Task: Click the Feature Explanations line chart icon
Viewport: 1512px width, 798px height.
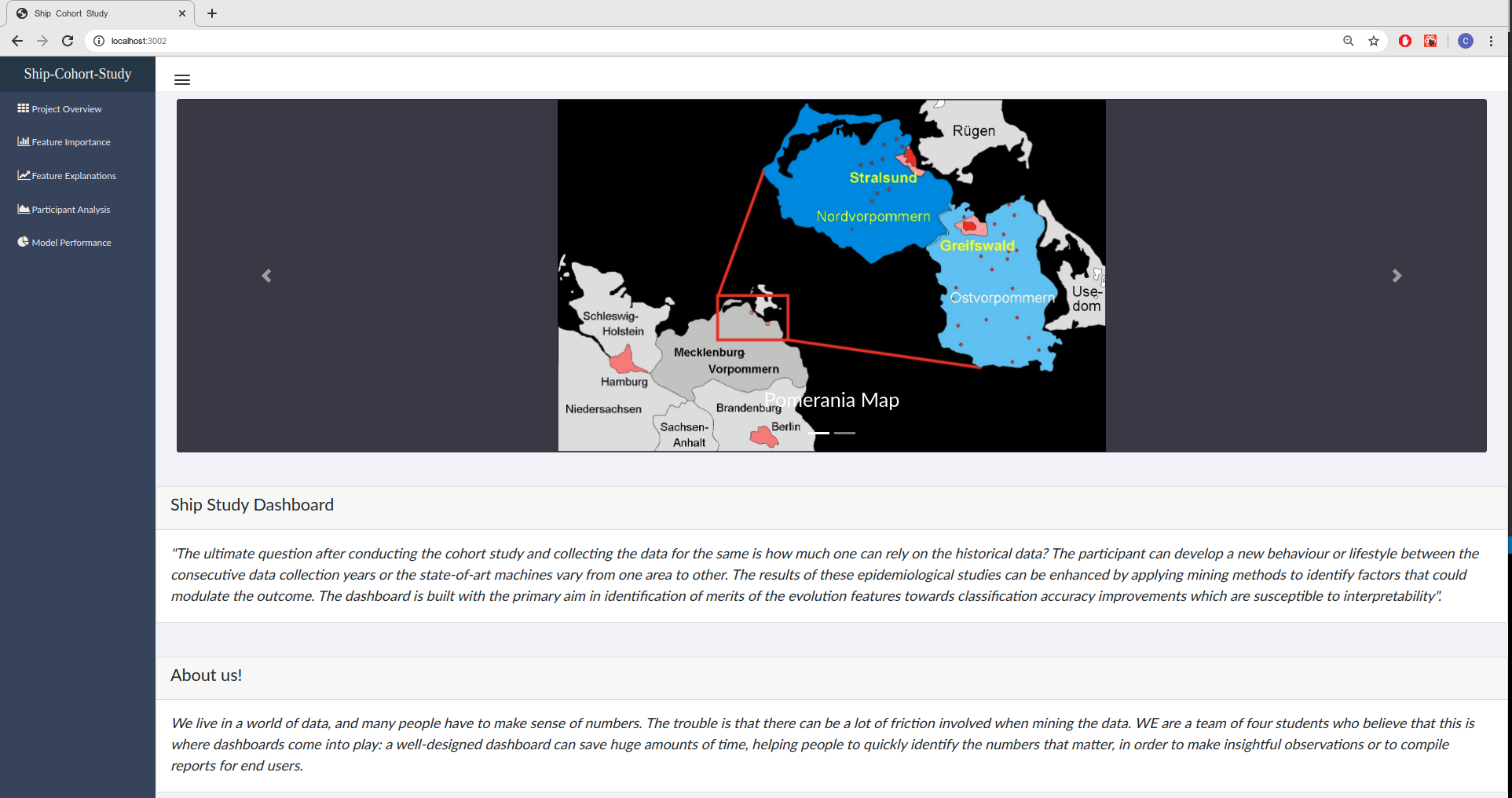Action: pos(24,175)
